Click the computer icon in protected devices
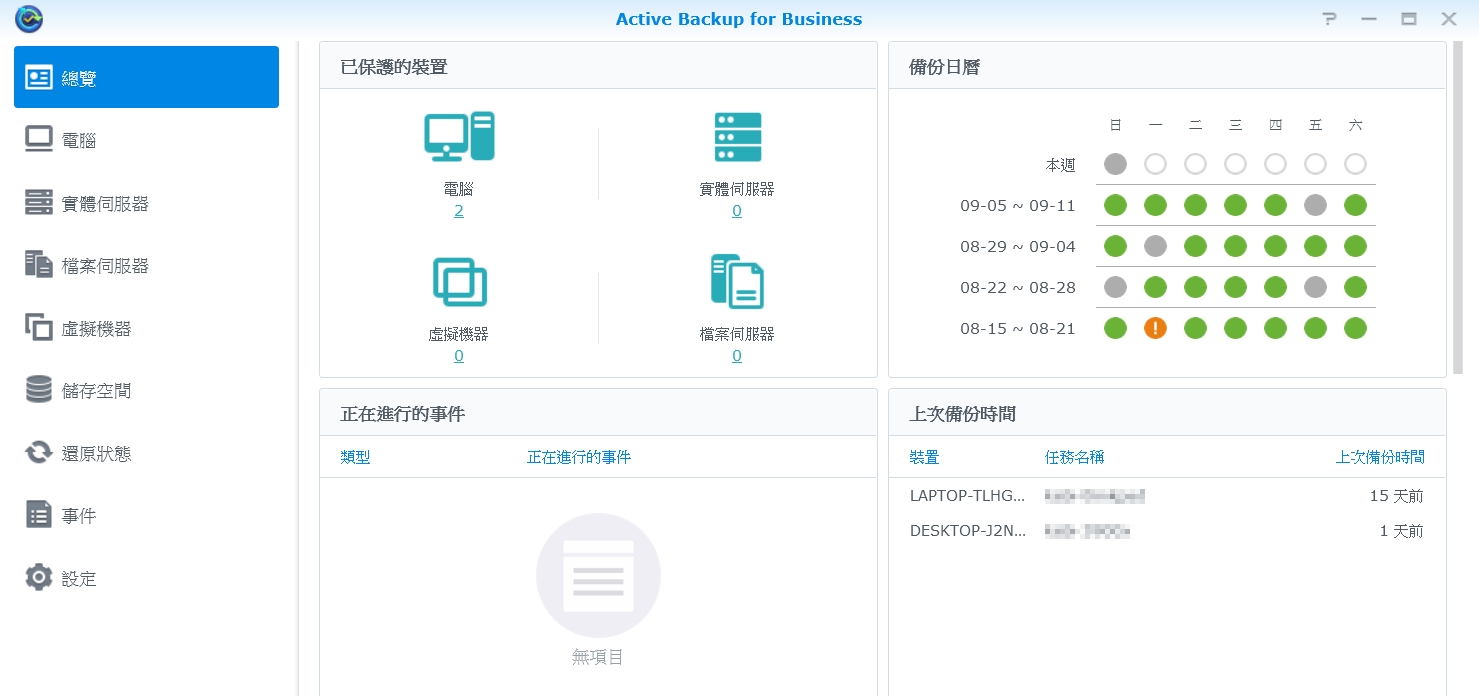 459,136
